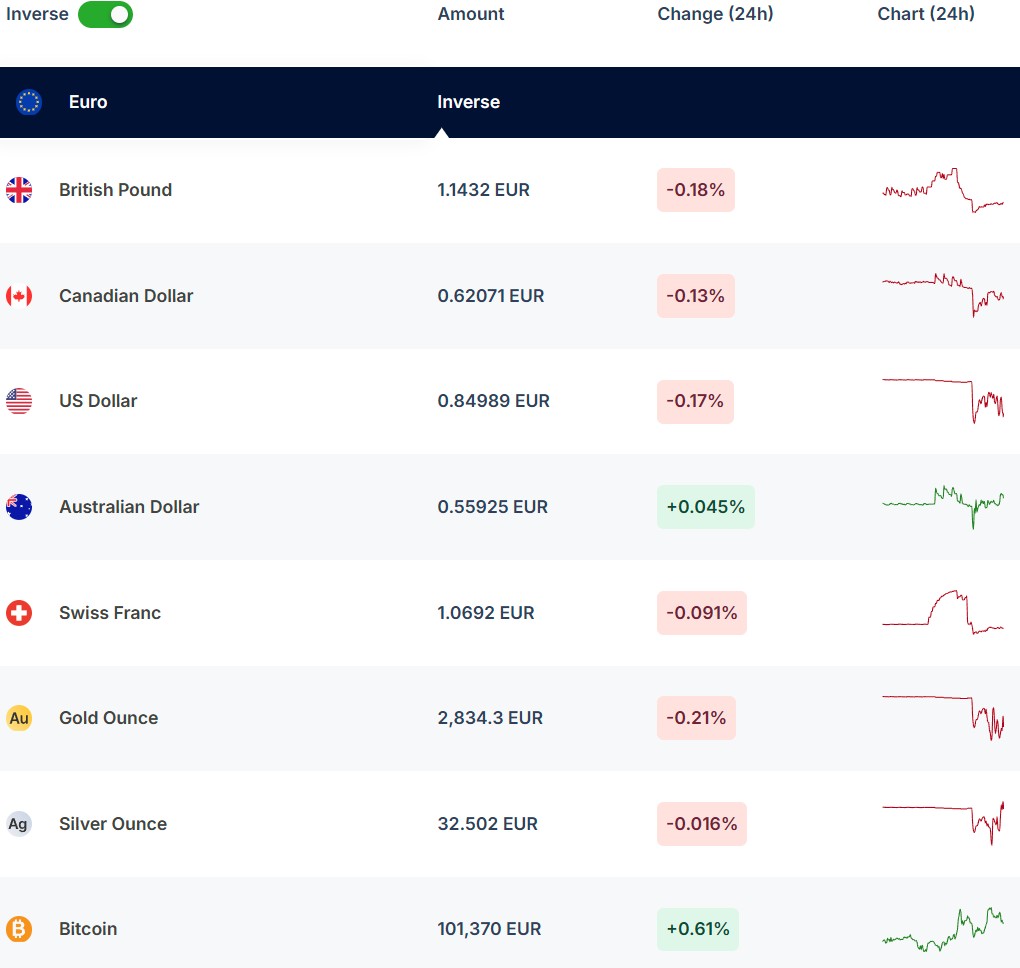Click the British Pound flag icon
Viewport: 1020px width, 968px height.
[x=19, y=190]
